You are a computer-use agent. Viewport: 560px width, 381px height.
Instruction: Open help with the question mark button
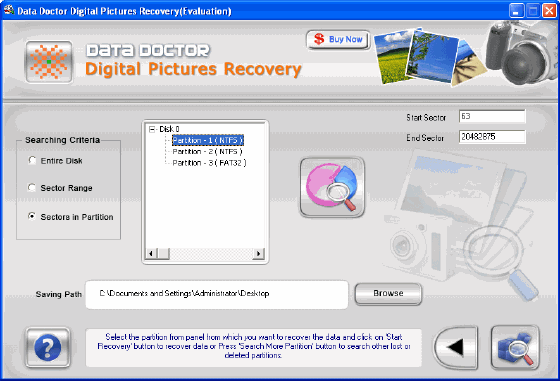click(x=48, y=347)
